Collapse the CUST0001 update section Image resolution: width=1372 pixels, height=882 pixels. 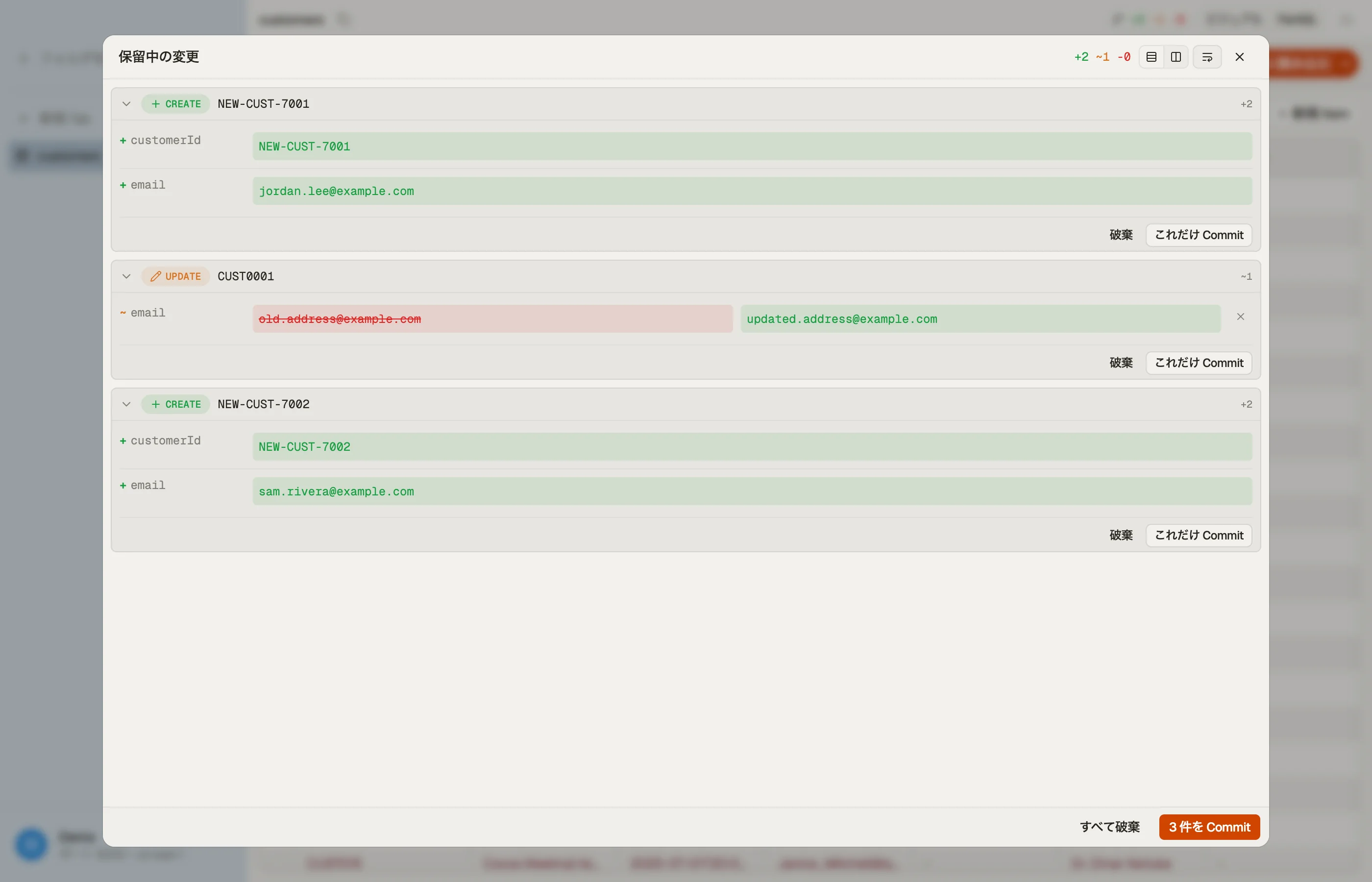click(x=126, y=276)
